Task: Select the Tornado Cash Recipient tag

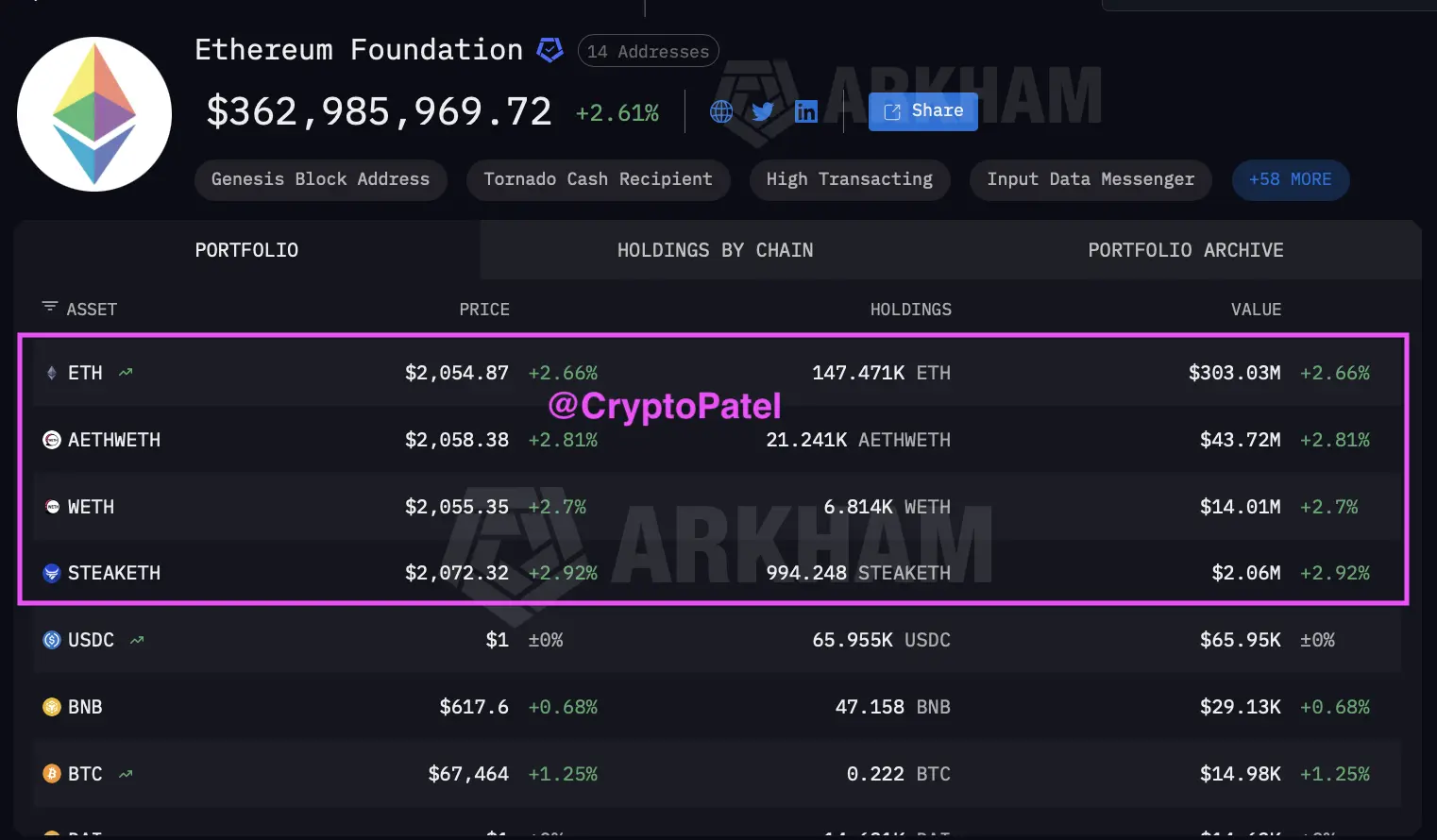Action: (598, 179)
